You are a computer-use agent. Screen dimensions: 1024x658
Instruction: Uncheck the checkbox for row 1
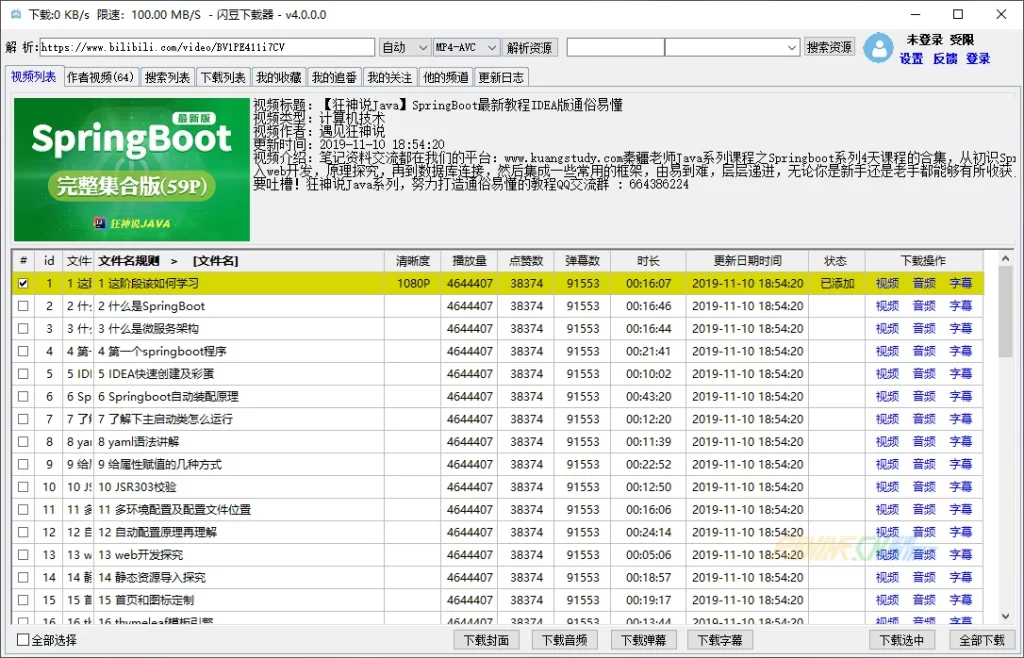point(23,284)
